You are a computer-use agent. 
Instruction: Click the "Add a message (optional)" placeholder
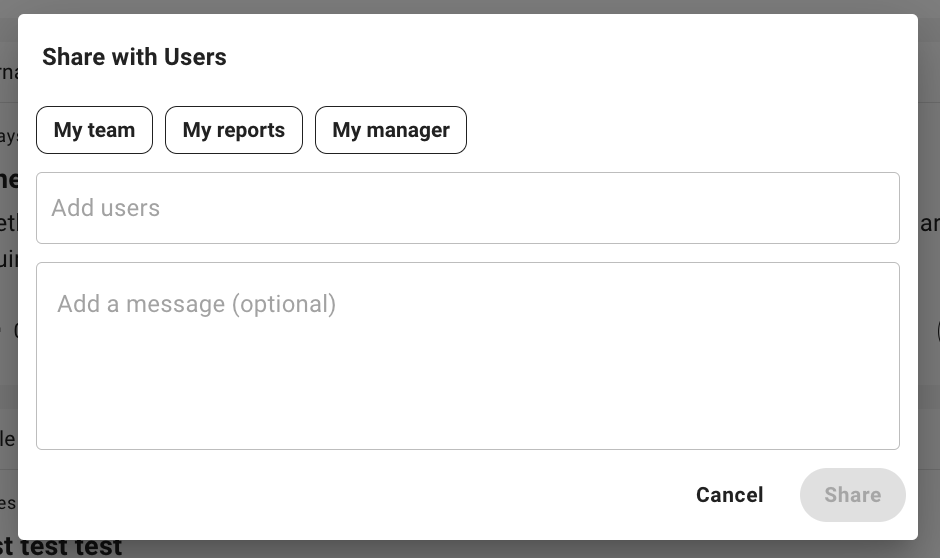[196, 304]
